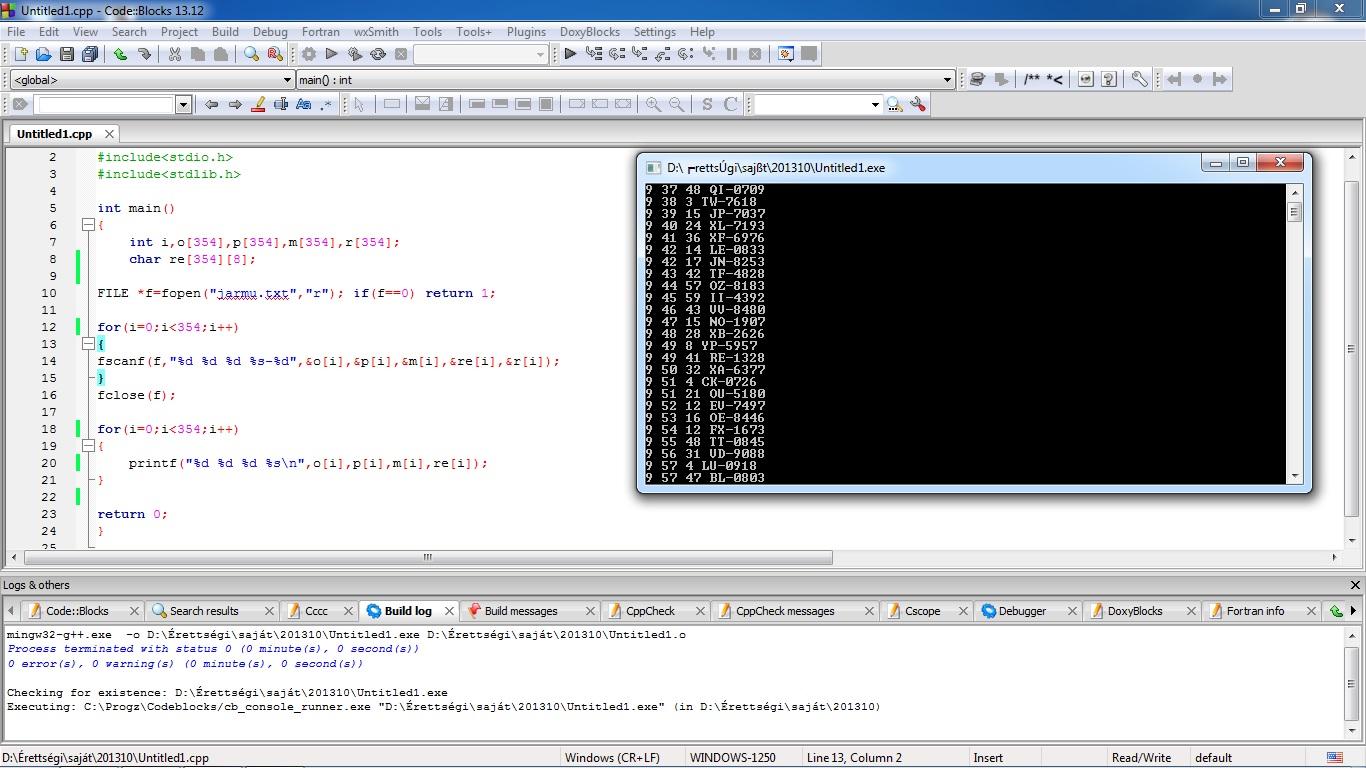Viewport: 1366px width, 768px height.
Task: Toggle regular expression search option
Action: 326,104
